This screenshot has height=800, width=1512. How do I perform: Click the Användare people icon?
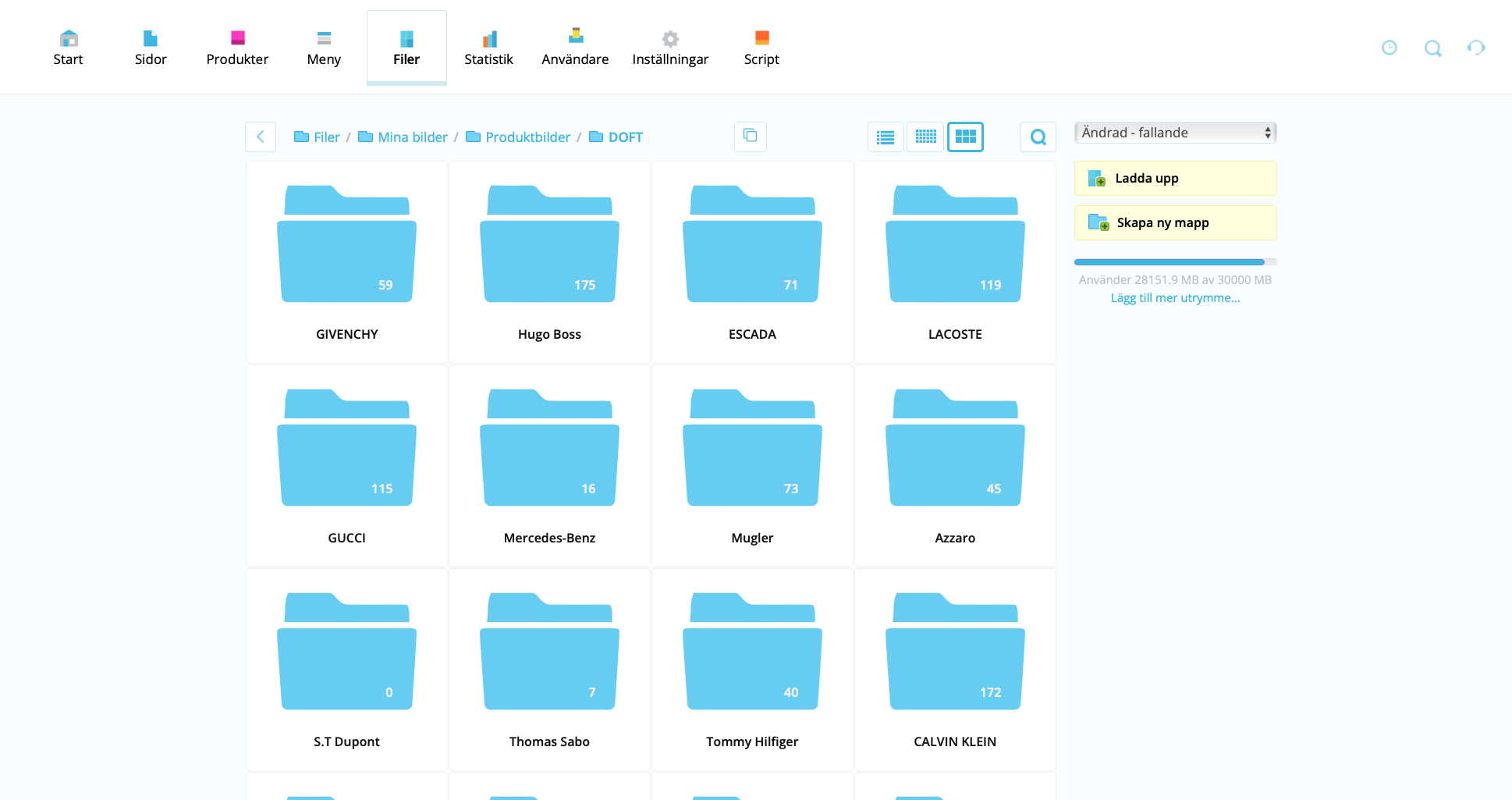click(576, 36)
